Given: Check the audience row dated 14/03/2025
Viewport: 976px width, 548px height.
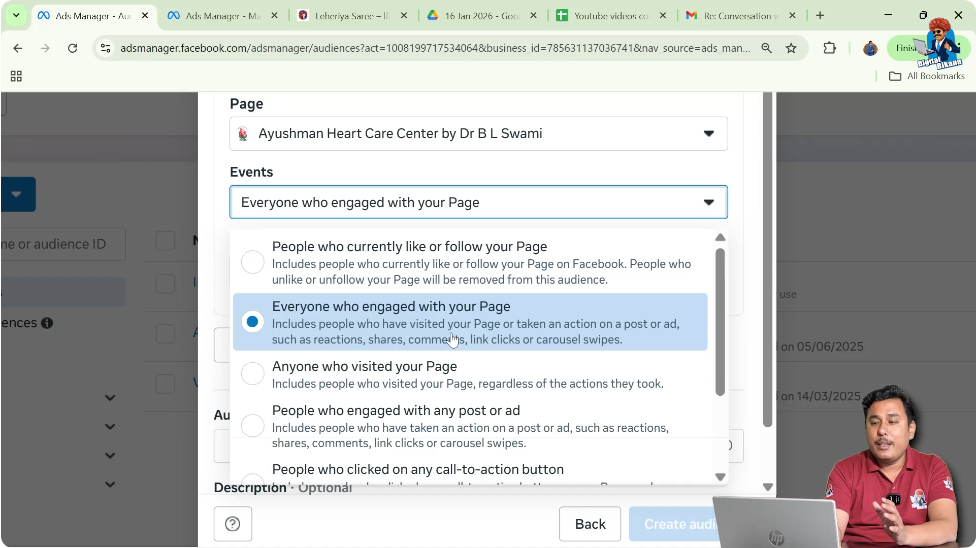Looking at the screenshot, I should pos(166,384).
